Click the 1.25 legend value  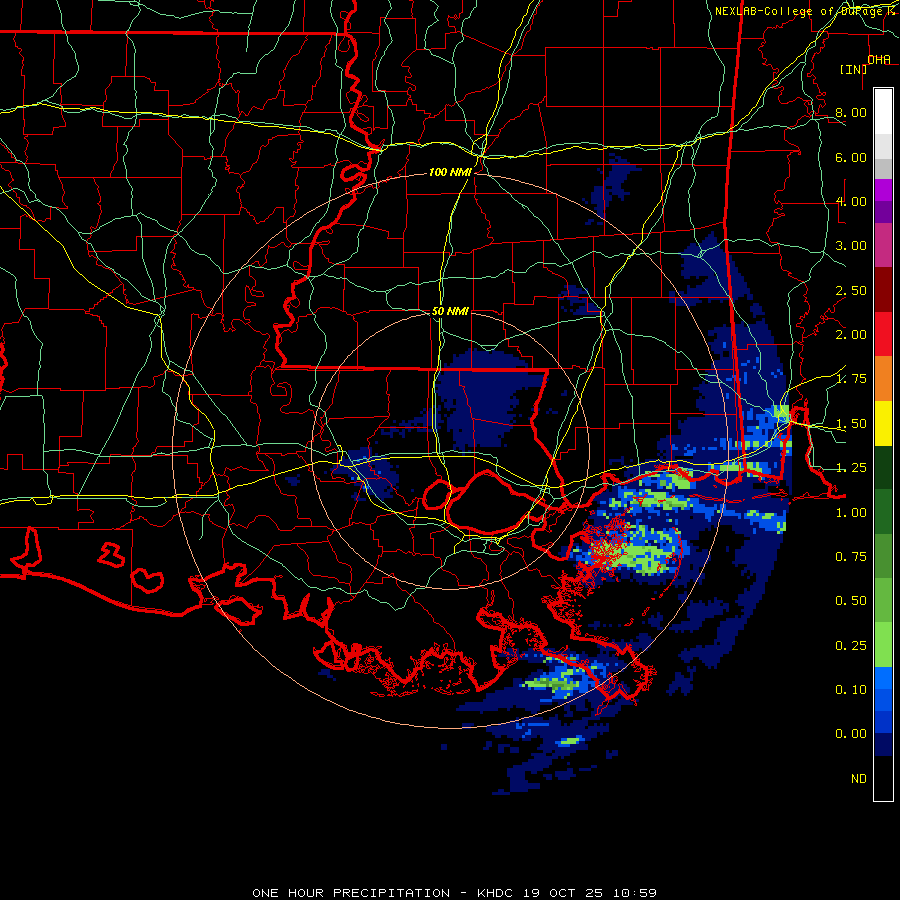pyautogui.click(x=851, y=468)
